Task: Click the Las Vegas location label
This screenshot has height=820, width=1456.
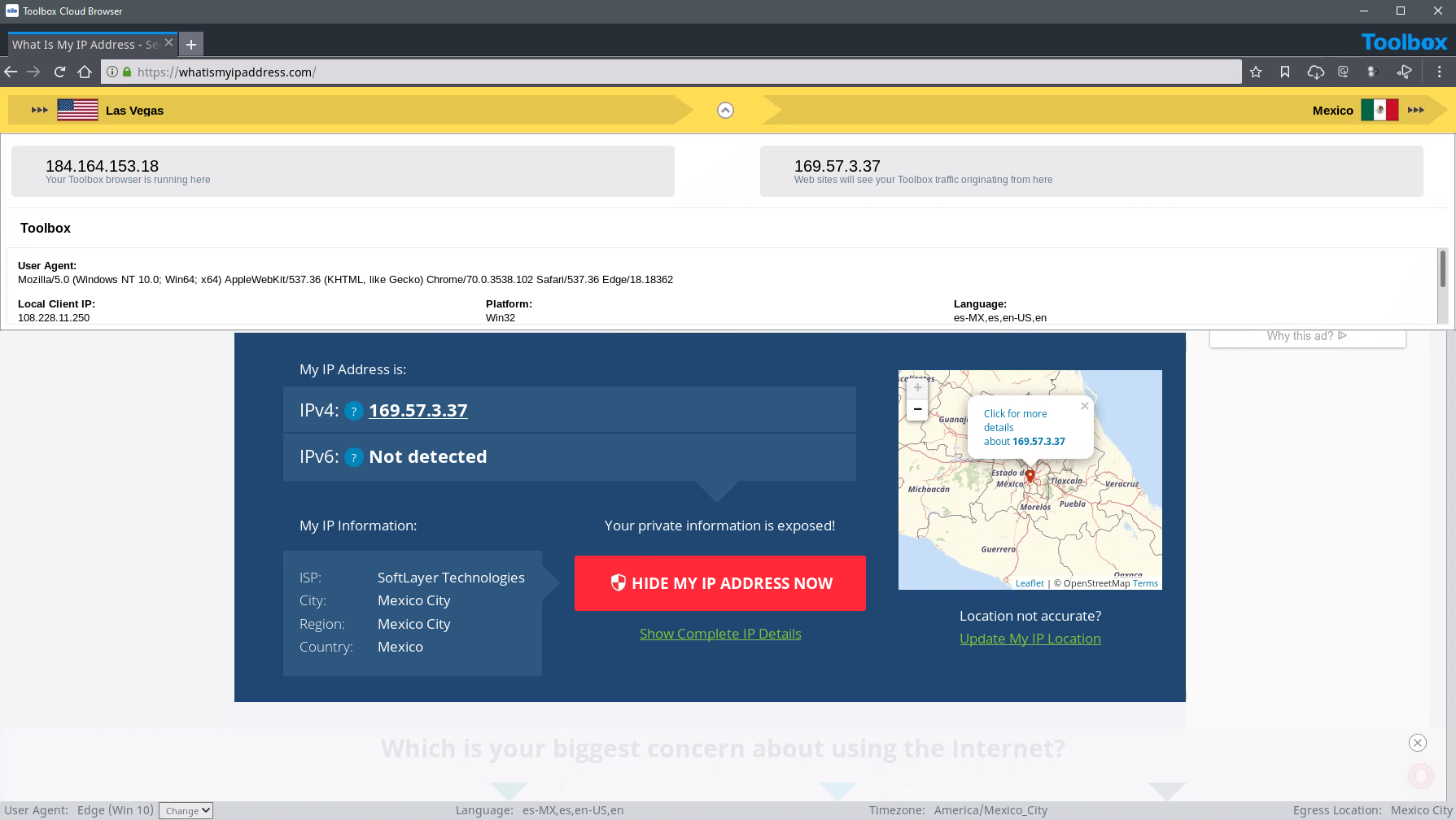Action: pyautogui.click(x=134, y=111)
